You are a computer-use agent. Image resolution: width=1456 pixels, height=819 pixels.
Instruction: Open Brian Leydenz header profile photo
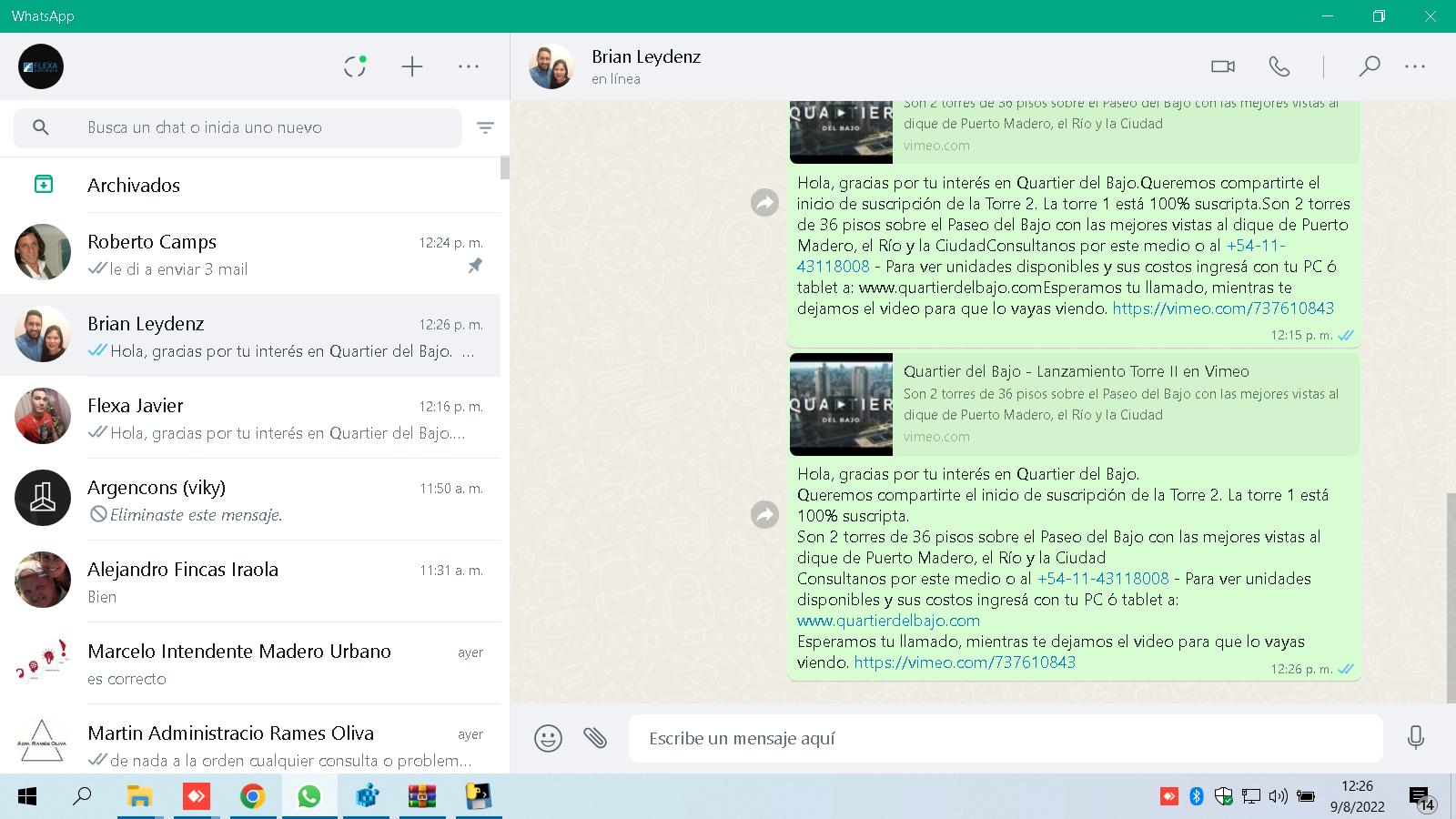coord(551,66)
